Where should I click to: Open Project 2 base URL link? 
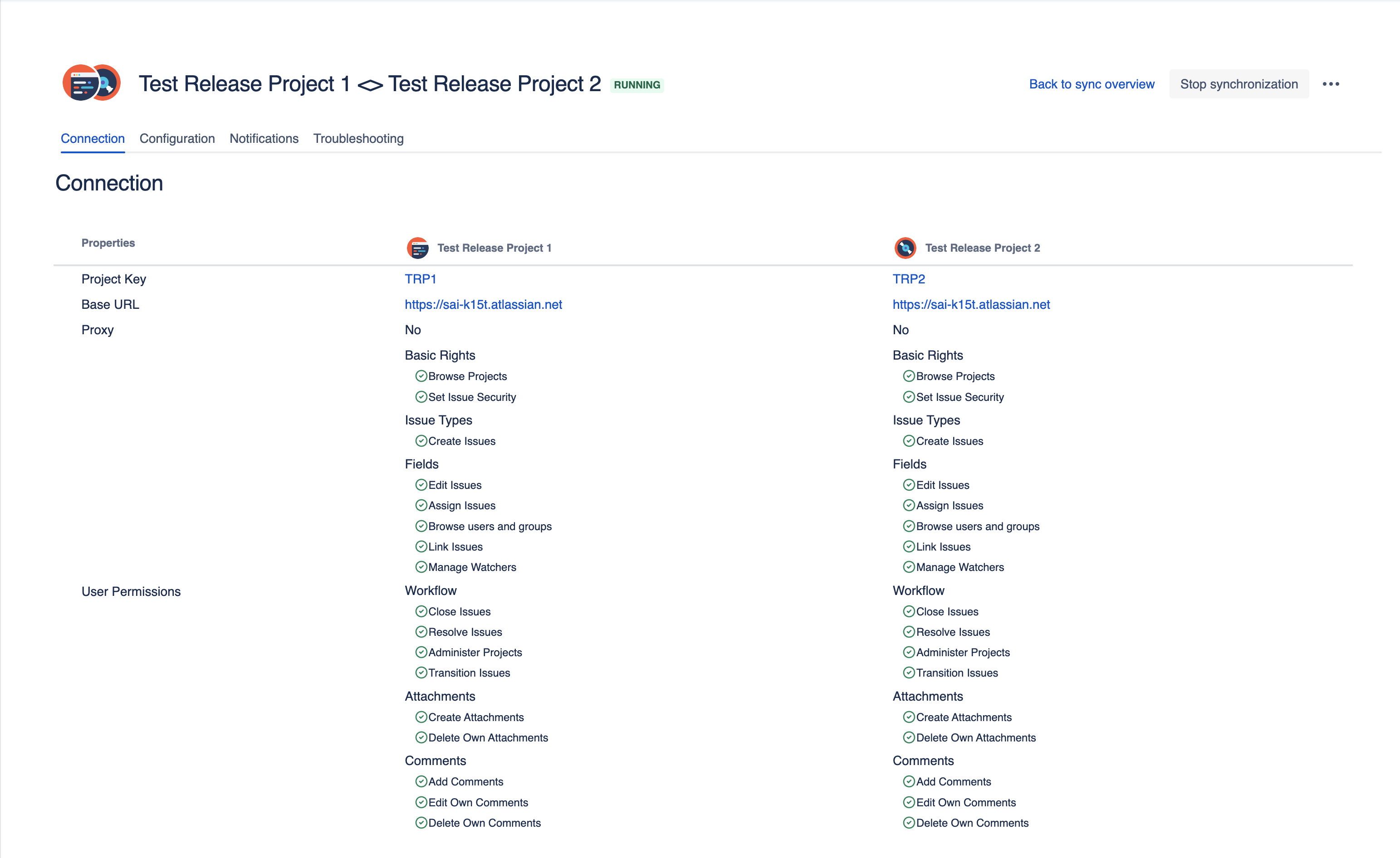(x=970, y=304)
